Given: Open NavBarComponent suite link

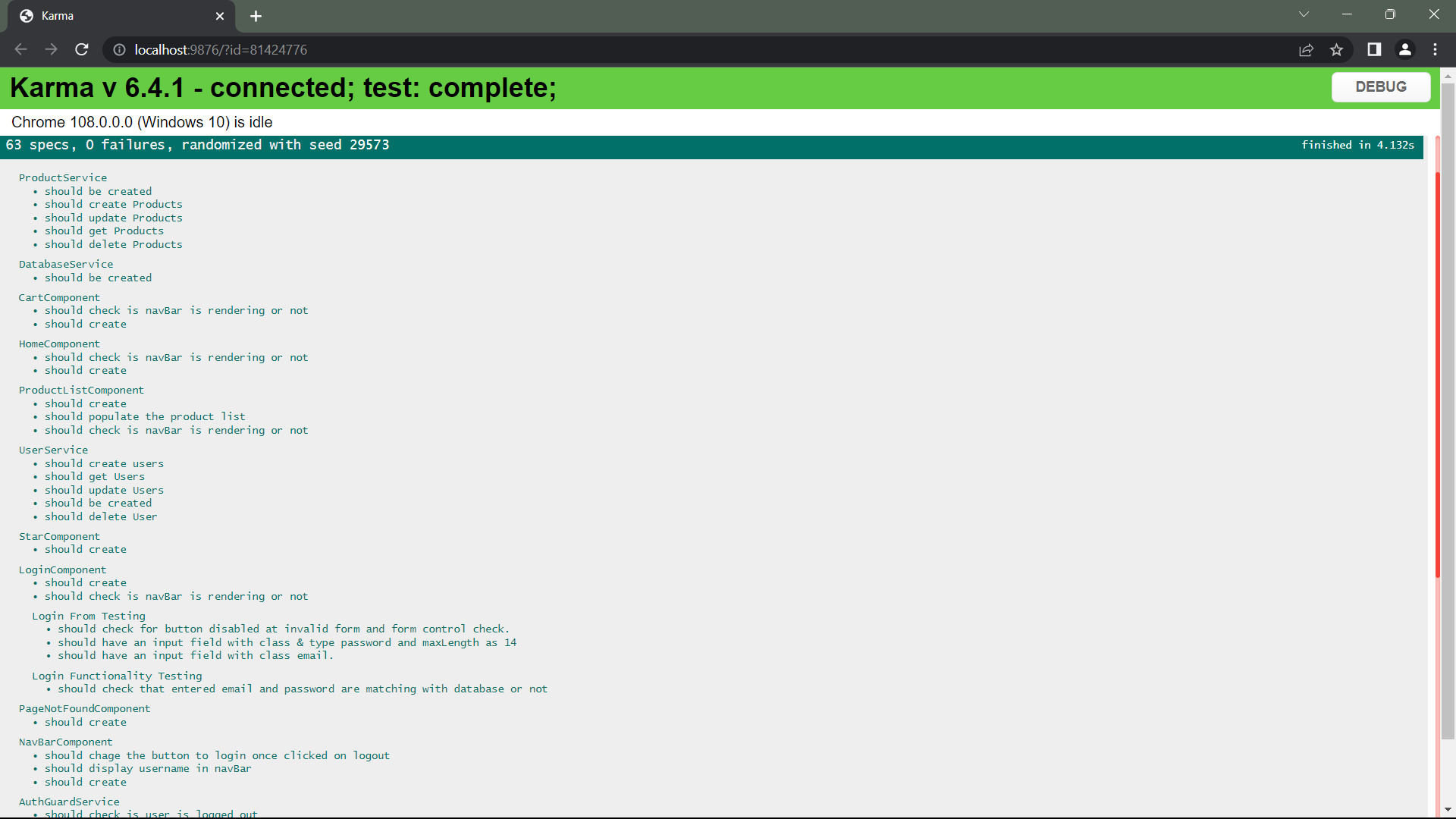Looking at the screenshot, I should pyautogui.click(x=65, y=742).
